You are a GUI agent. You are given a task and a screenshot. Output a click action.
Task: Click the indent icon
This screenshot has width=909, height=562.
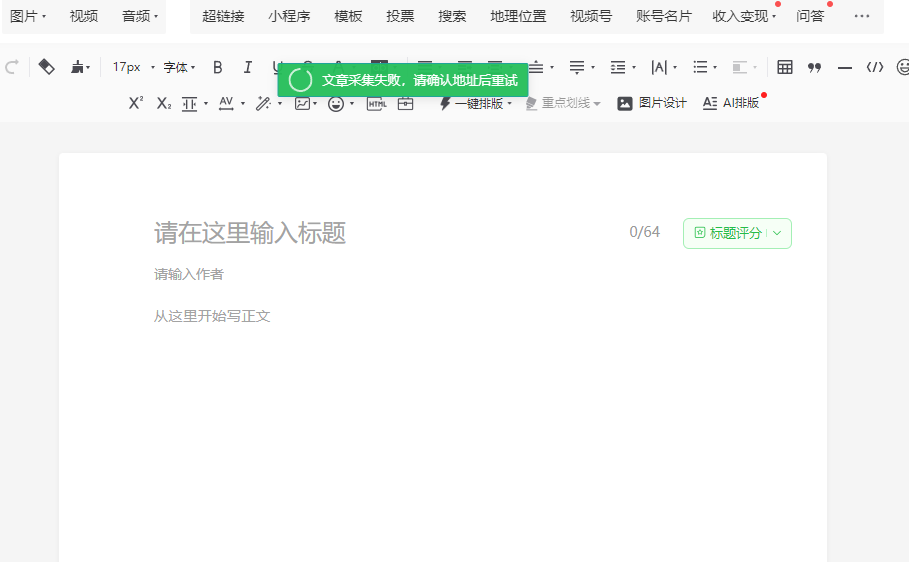coord(618,67)
